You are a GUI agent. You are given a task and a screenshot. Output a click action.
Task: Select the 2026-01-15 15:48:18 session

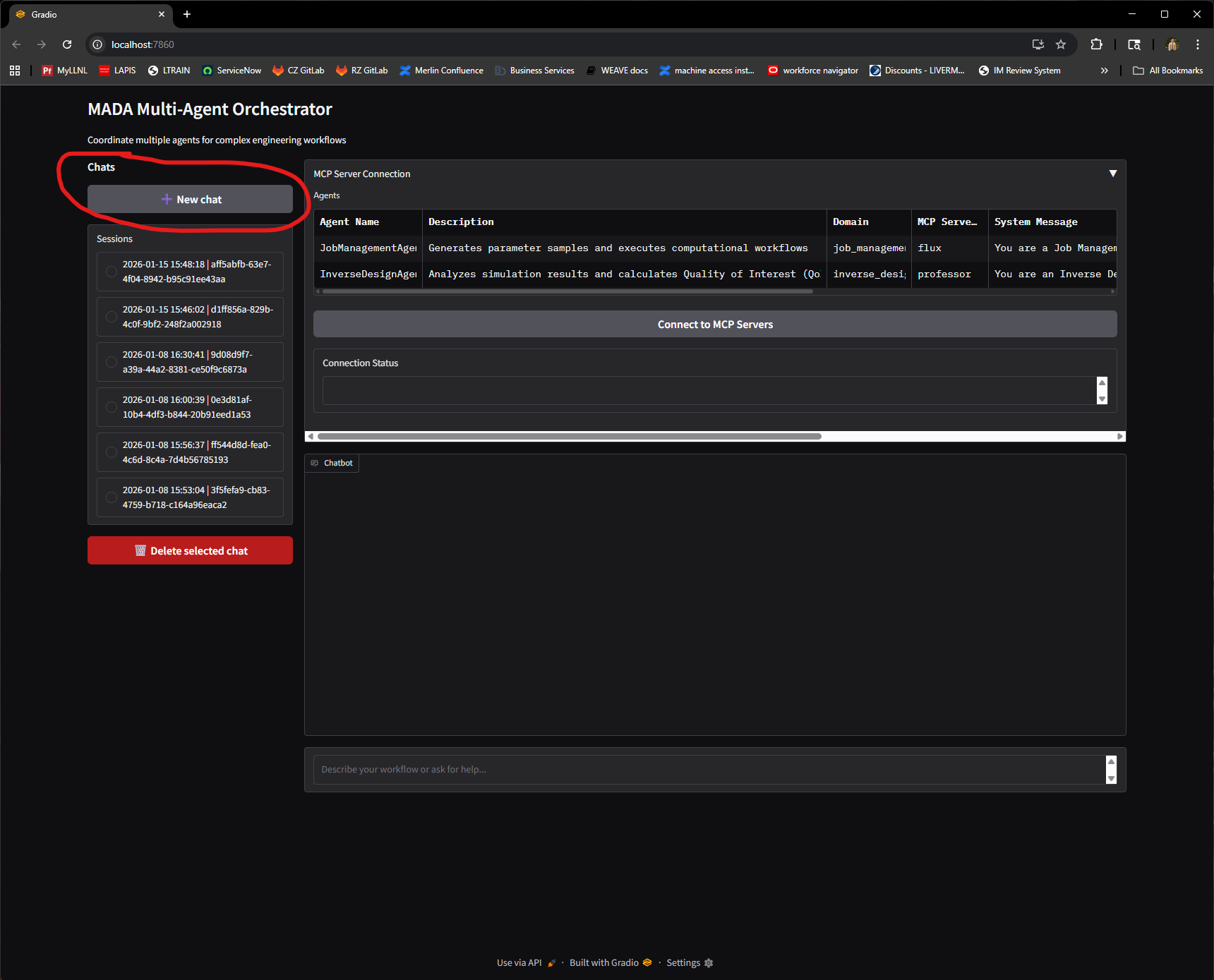point(190,272)
